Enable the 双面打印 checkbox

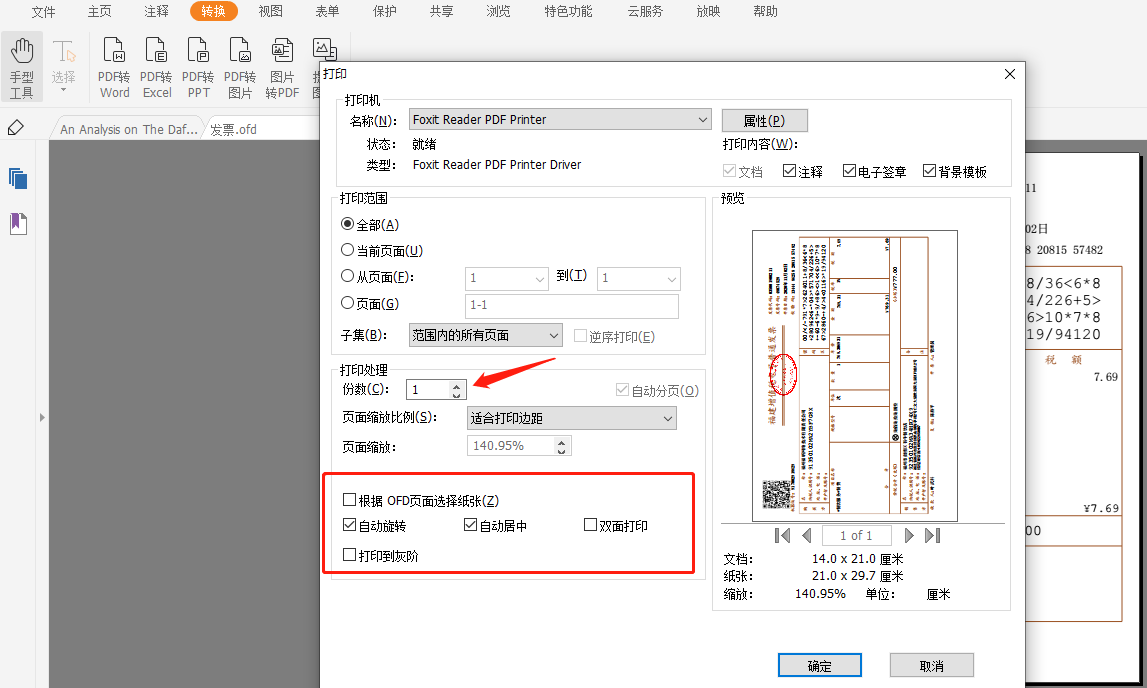[591, 525]
